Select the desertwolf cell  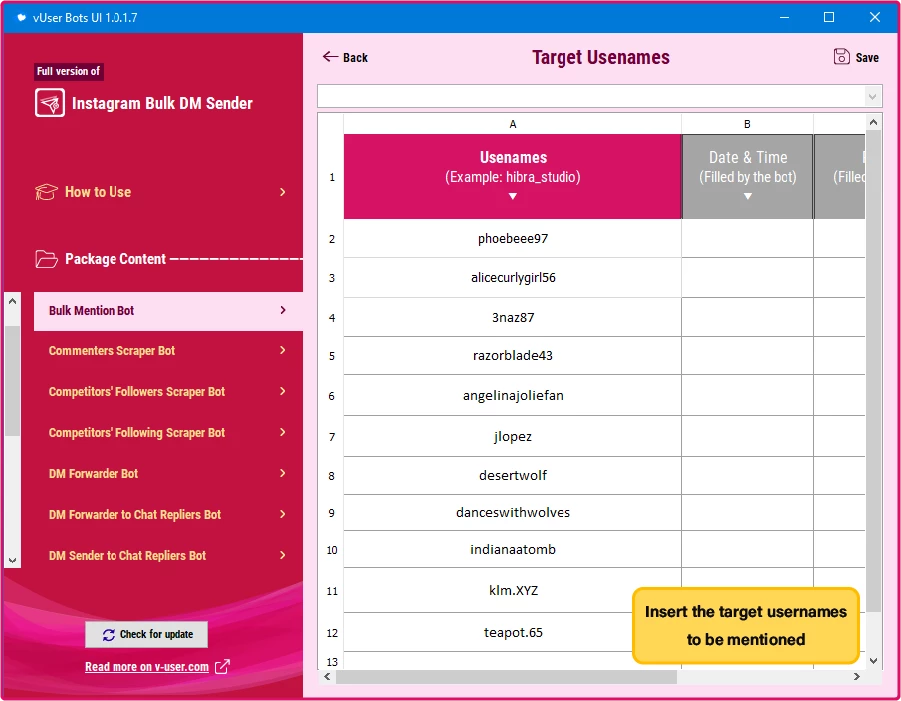click(x=513, y=476)
